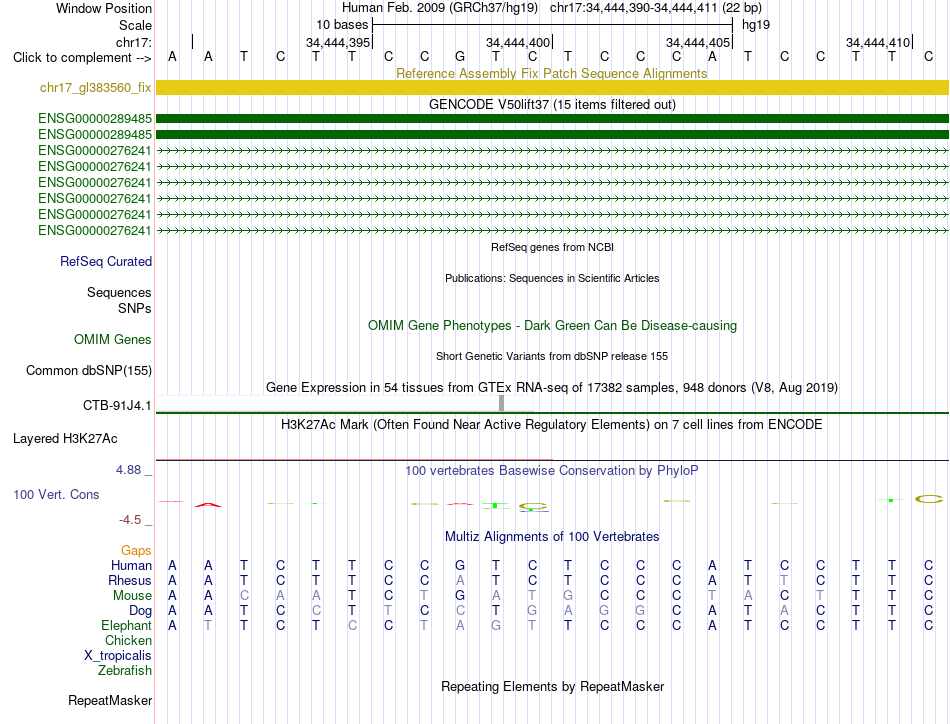Screen dimensions: 950x724
Task: Click the 'Dog' species label
Action: click(140, 611)
